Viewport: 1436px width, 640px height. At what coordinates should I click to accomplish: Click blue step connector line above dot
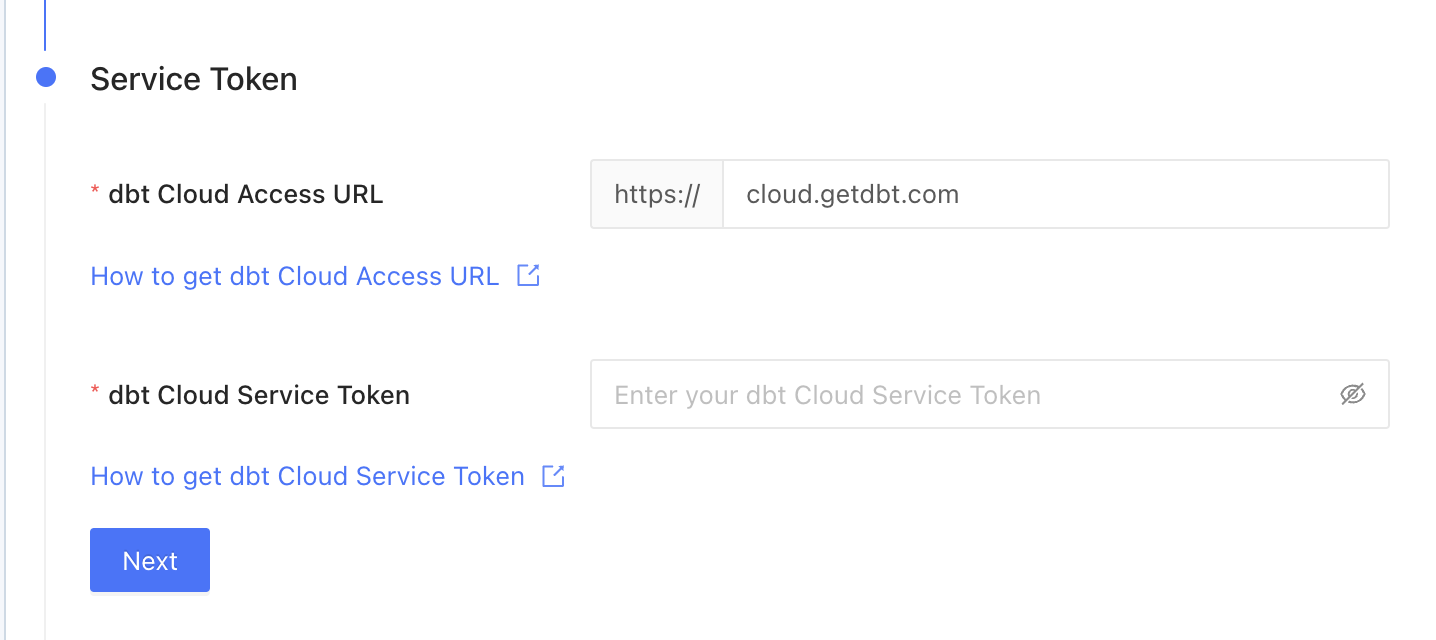click(45, 25)
